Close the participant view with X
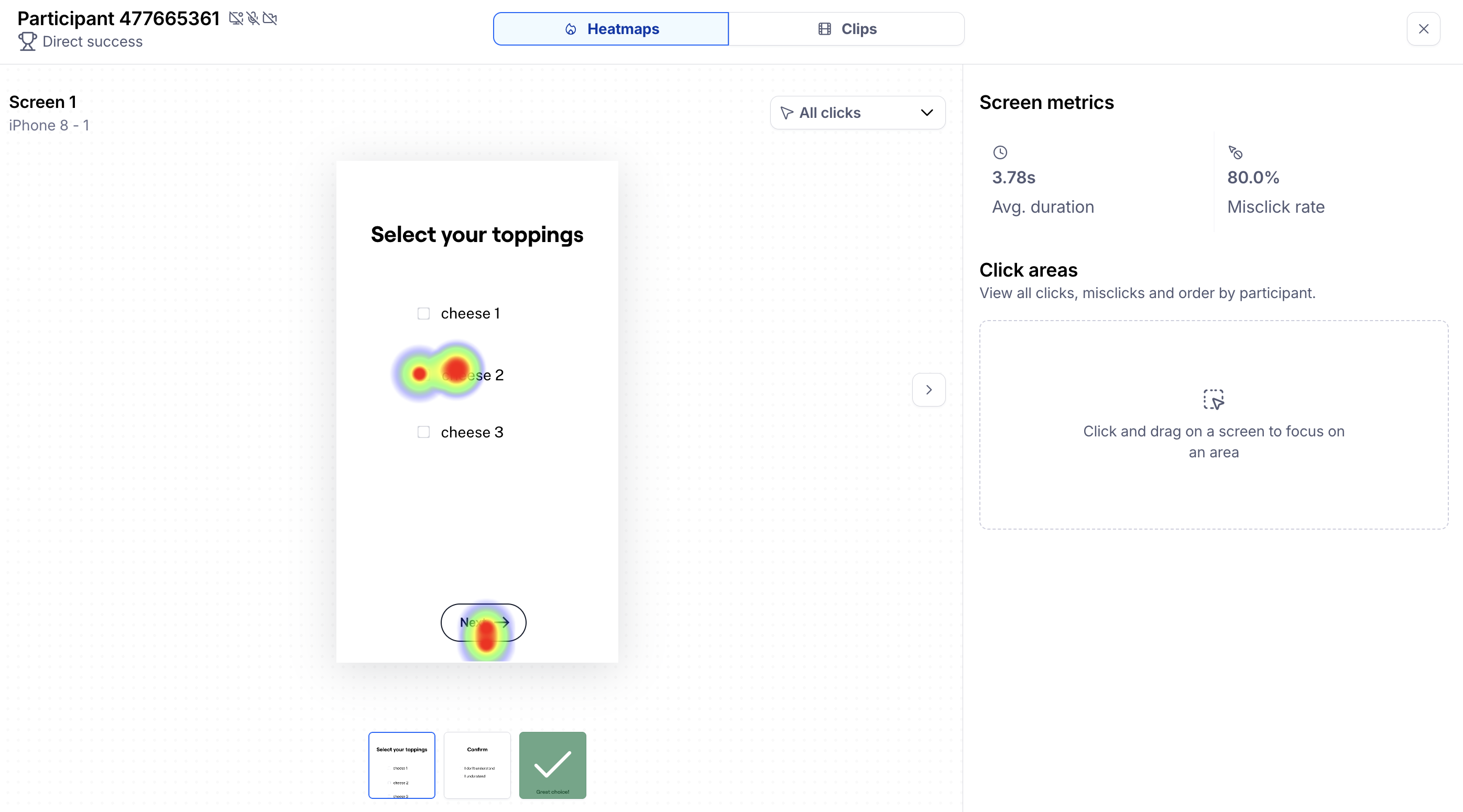Viewport: 1463px width, 812px height. pyautogui.click(x=1423, y=29)
